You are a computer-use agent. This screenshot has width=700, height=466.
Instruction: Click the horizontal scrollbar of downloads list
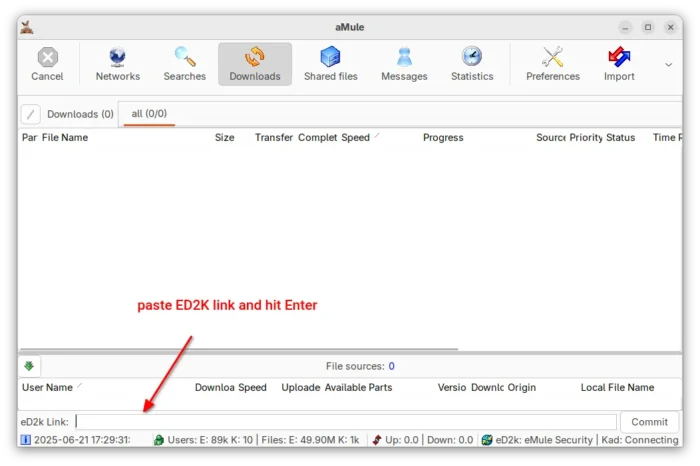tap(239, 349)
